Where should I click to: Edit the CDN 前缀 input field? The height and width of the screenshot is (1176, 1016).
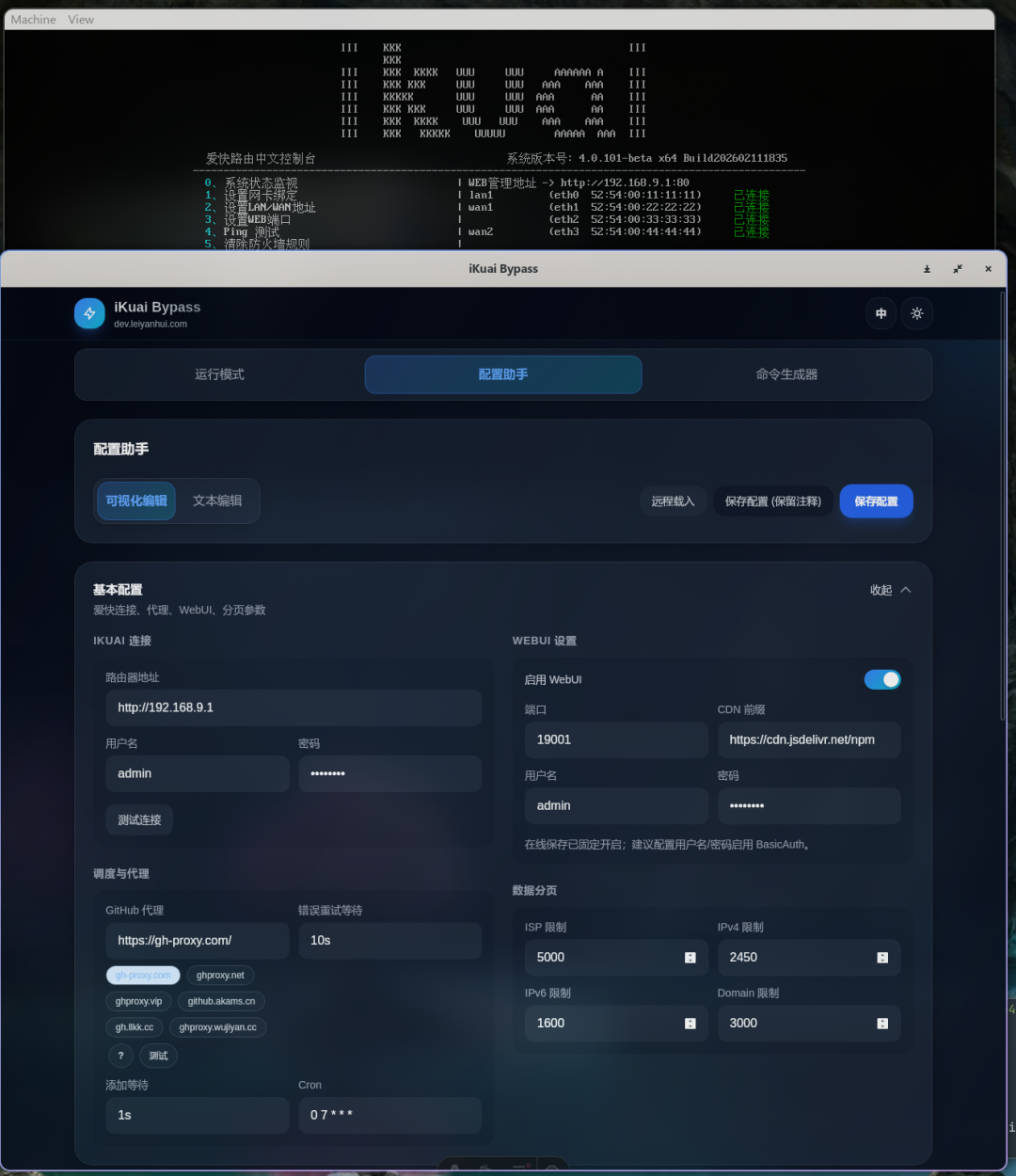coord(809,739)
